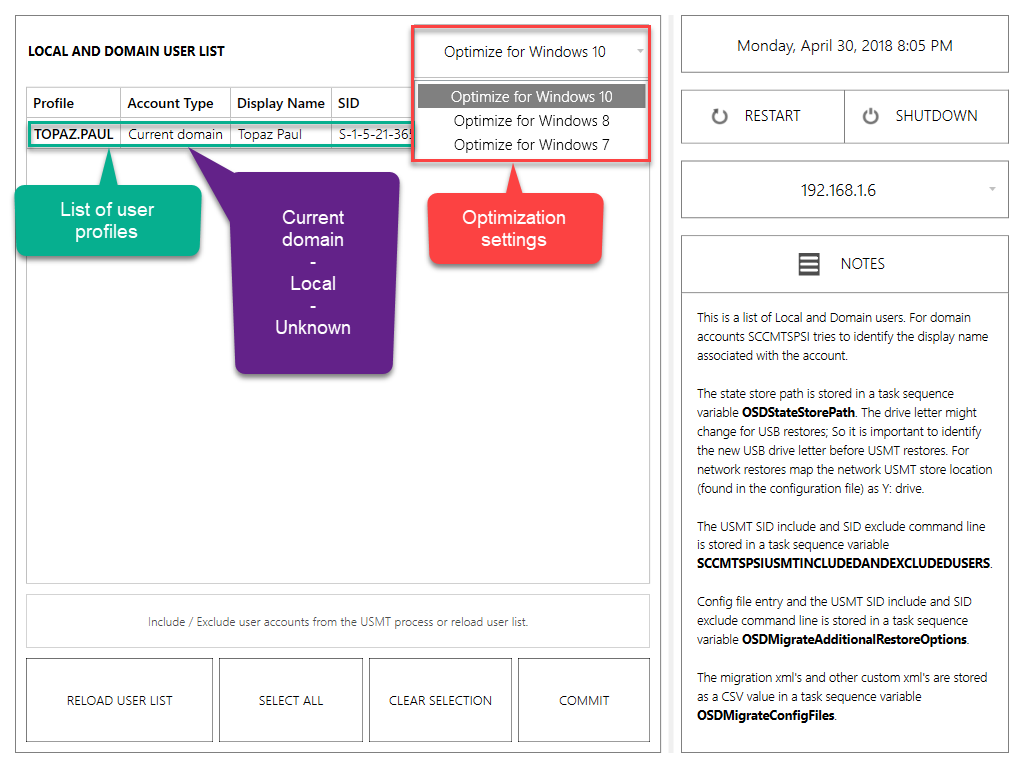1024x768 pixels.
Task: Choose Optimize for Windows 8 option
Action: (531, 121)
